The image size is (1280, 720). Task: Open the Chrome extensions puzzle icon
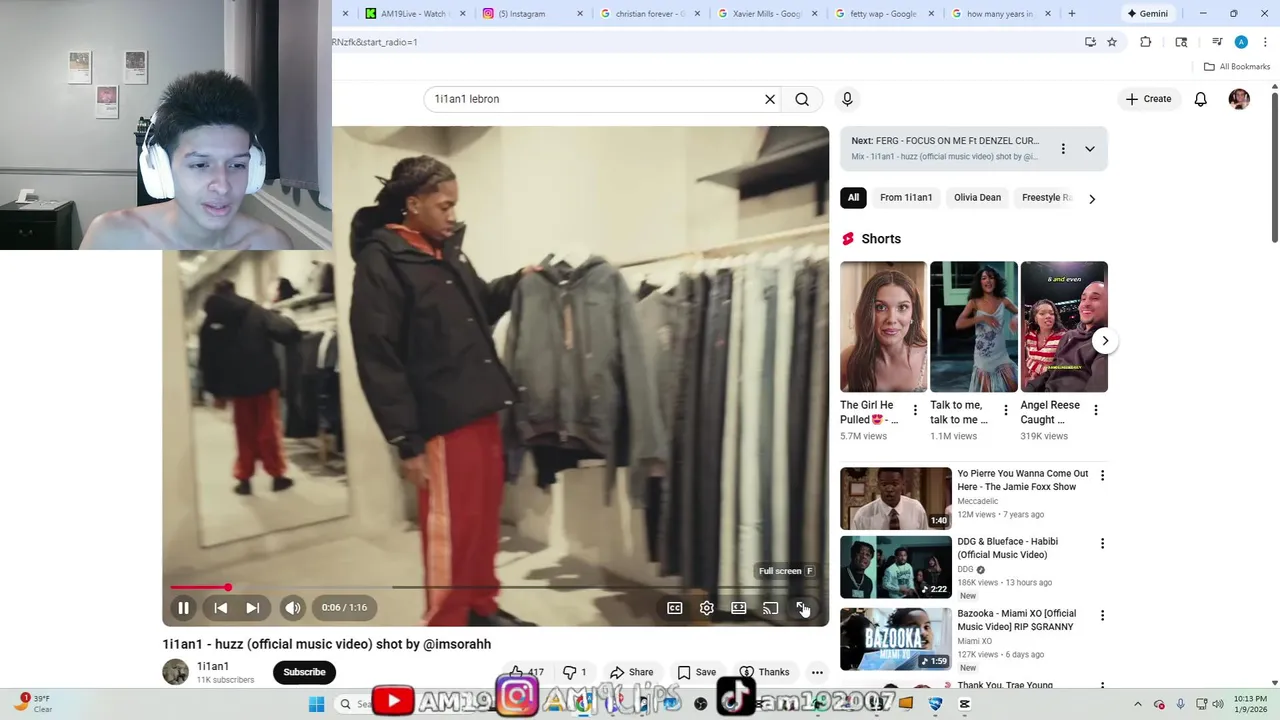[1146, 42]
